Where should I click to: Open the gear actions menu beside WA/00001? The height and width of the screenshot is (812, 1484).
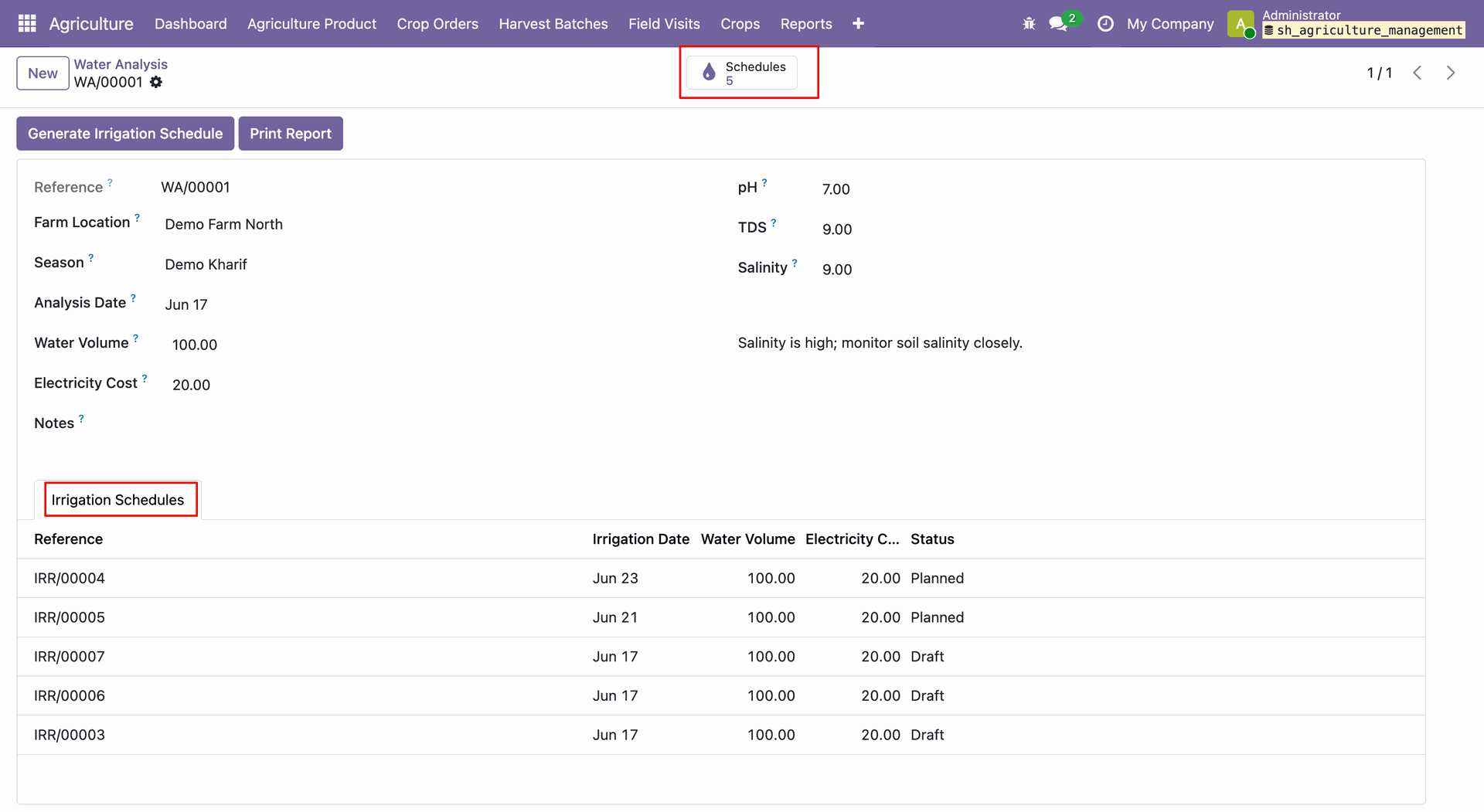coord(156,82)
